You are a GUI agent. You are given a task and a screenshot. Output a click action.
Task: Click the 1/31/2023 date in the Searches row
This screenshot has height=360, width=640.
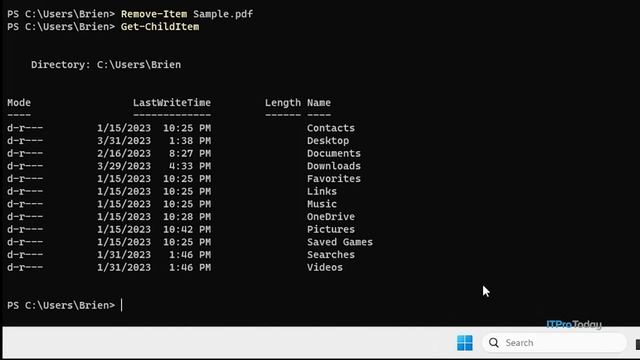(124, 255)
